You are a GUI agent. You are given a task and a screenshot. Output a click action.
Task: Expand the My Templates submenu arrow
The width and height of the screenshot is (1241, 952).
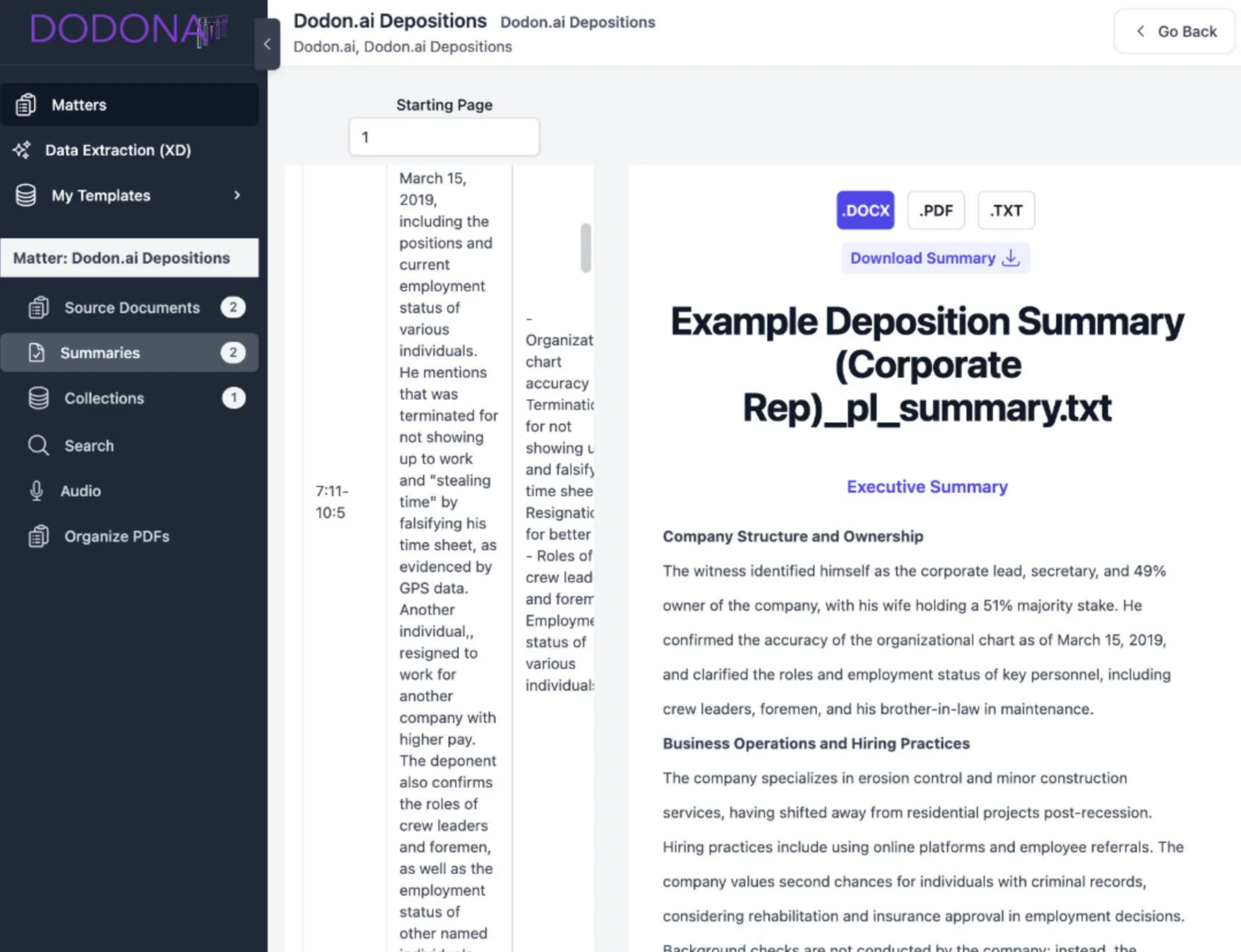click(x=237, y=195)
